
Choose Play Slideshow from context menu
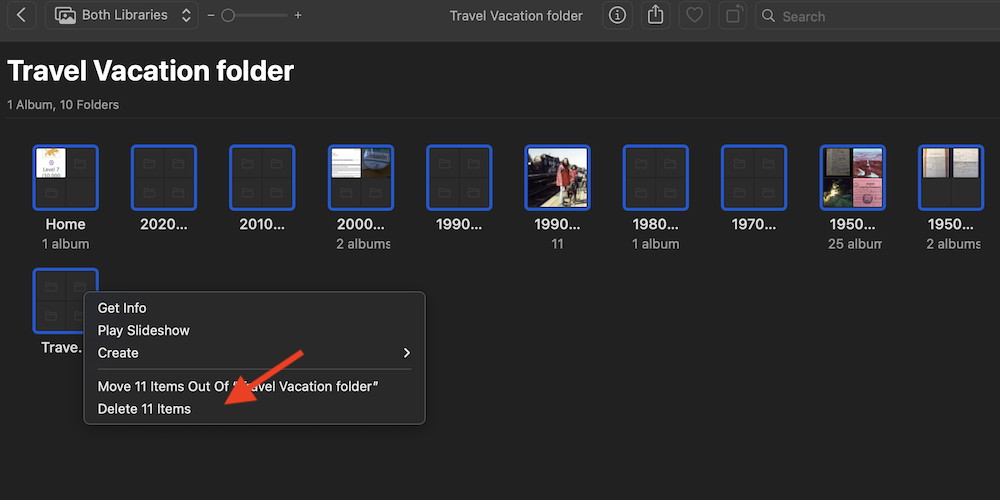click(143, 330)
